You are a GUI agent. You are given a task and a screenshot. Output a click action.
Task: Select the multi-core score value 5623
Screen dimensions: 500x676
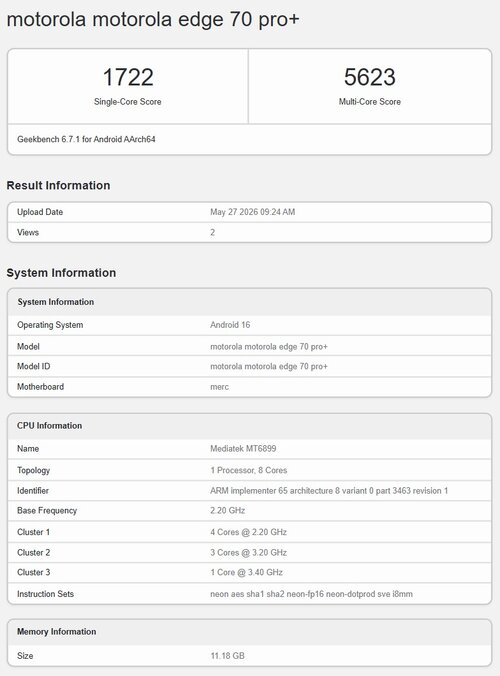point(369,77)
